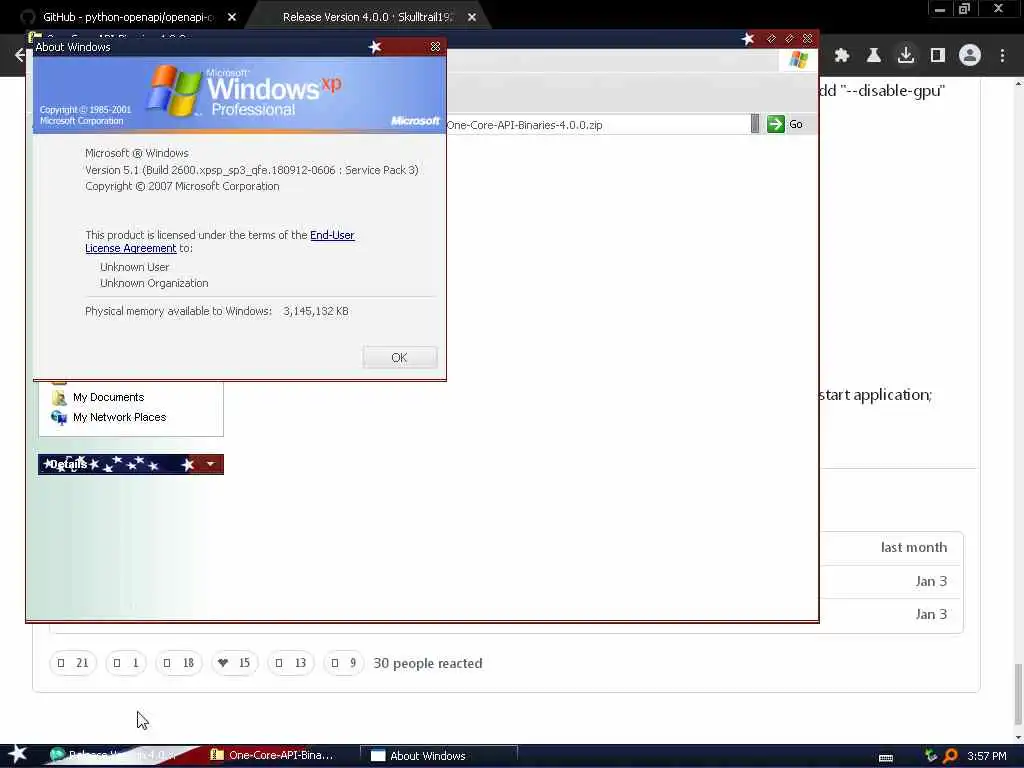This screenshot has width=1024, height=768.
Task: Click the Go button beside address bar
Action: pyautogui.click(x=785, y=124)
